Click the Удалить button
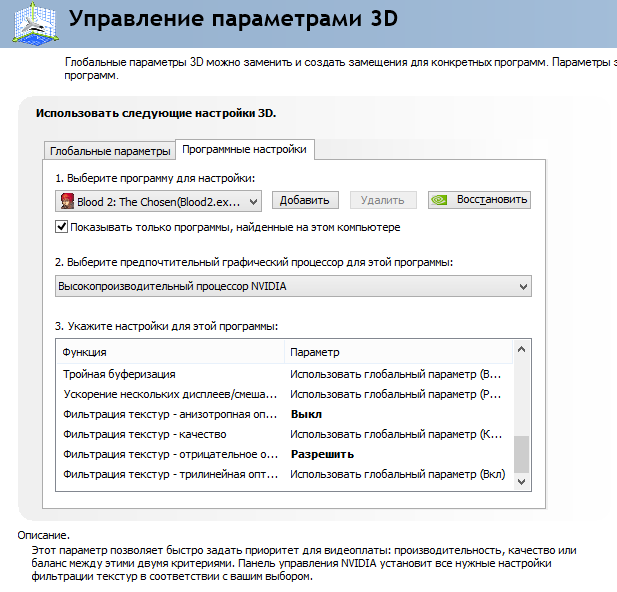The image size is (617, 592). [383, 200]
